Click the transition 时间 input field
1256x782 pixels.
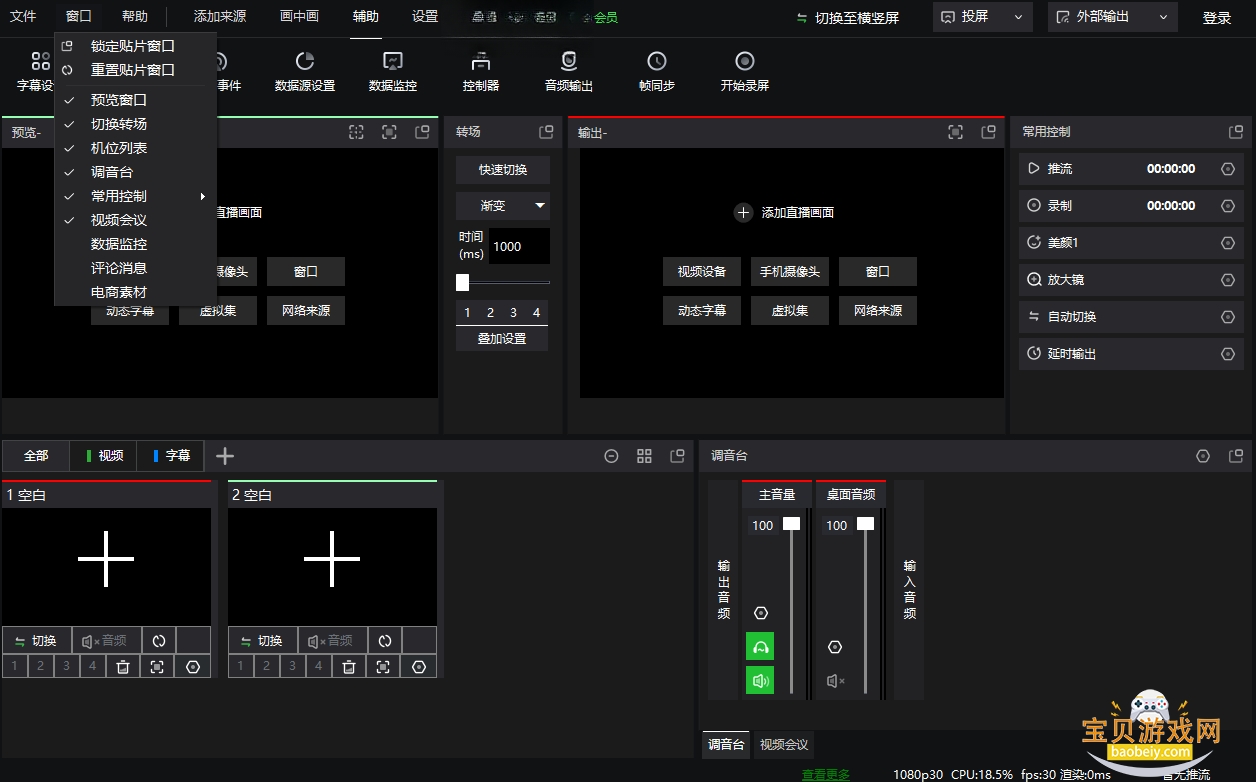pos(519,246)
